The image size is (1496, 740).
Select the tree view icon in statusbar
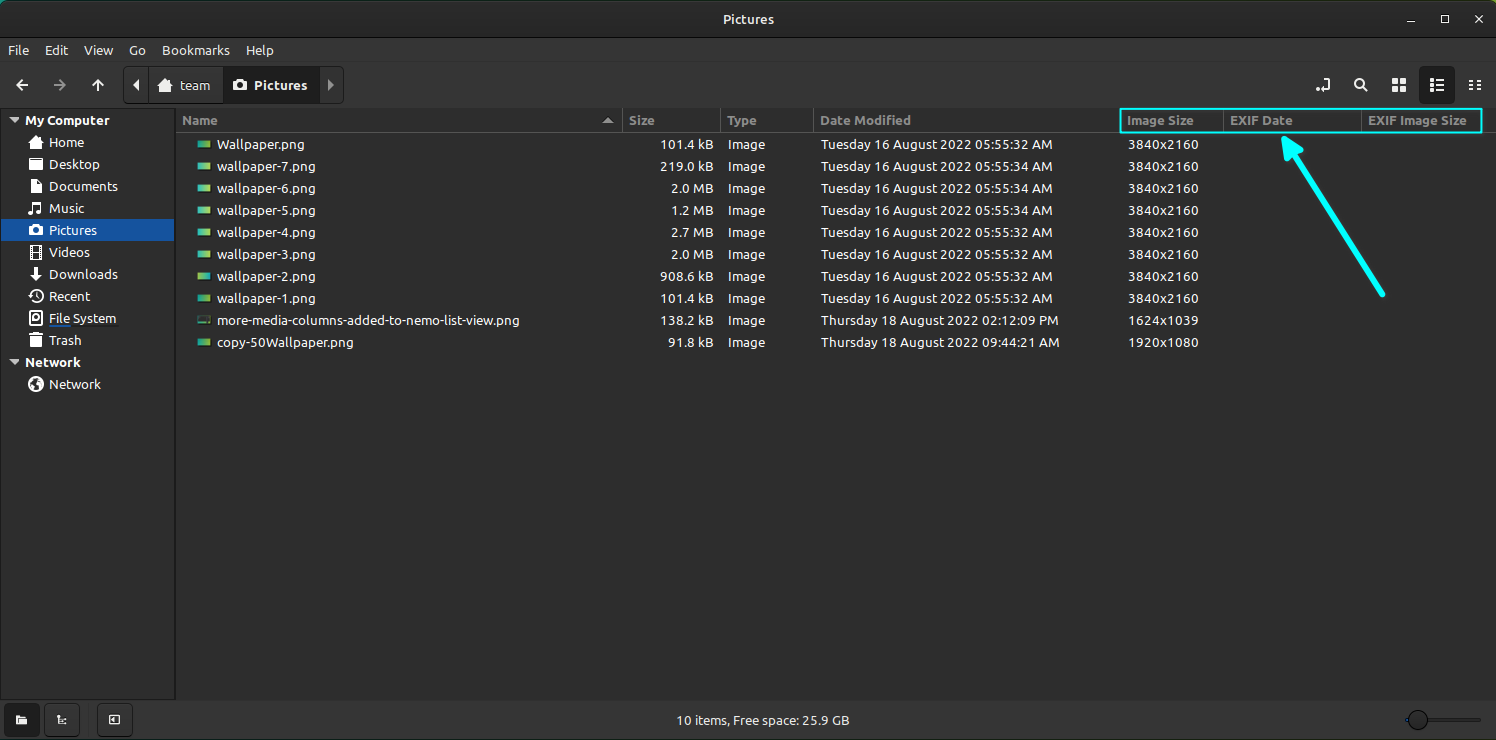[x=61, y=720]
